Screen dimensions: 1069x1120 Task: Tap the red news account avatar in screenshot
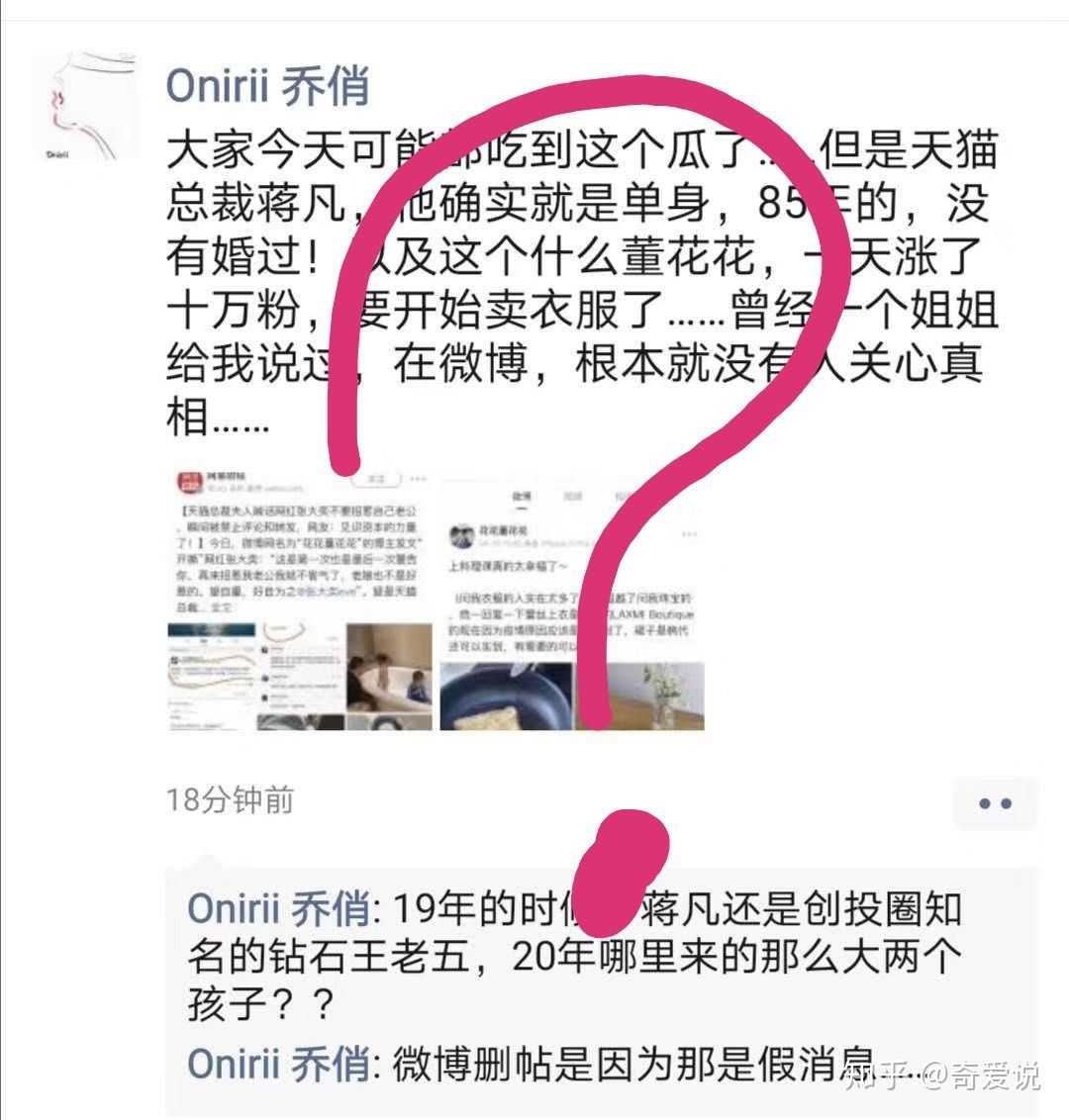[190, 483]
